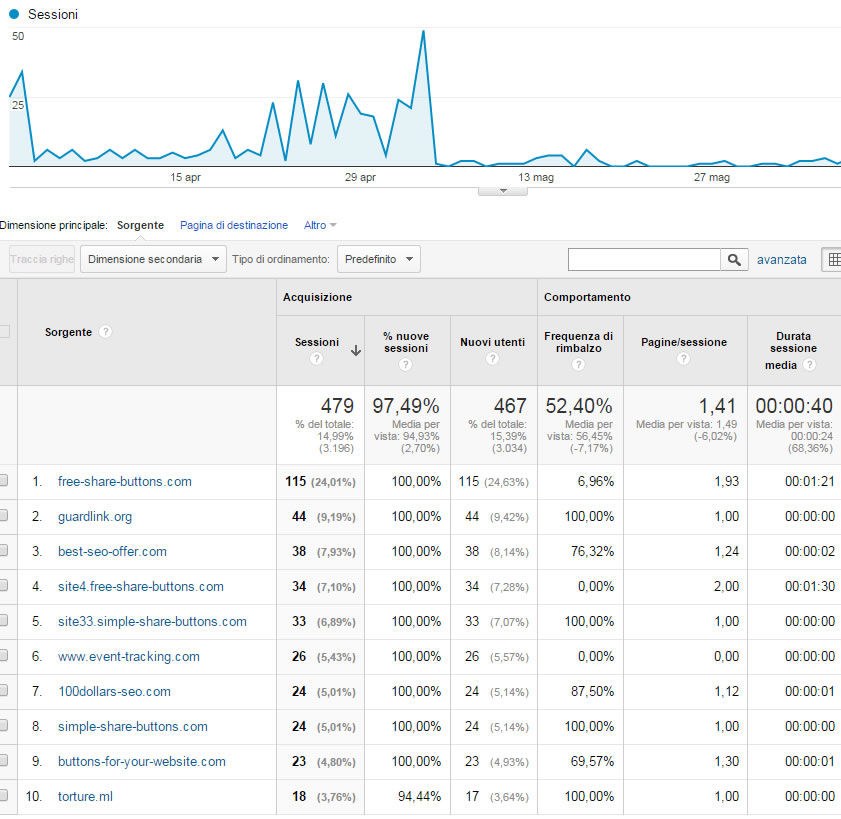
Task: Click the Acquisizione group header
Action: [318, 297]
